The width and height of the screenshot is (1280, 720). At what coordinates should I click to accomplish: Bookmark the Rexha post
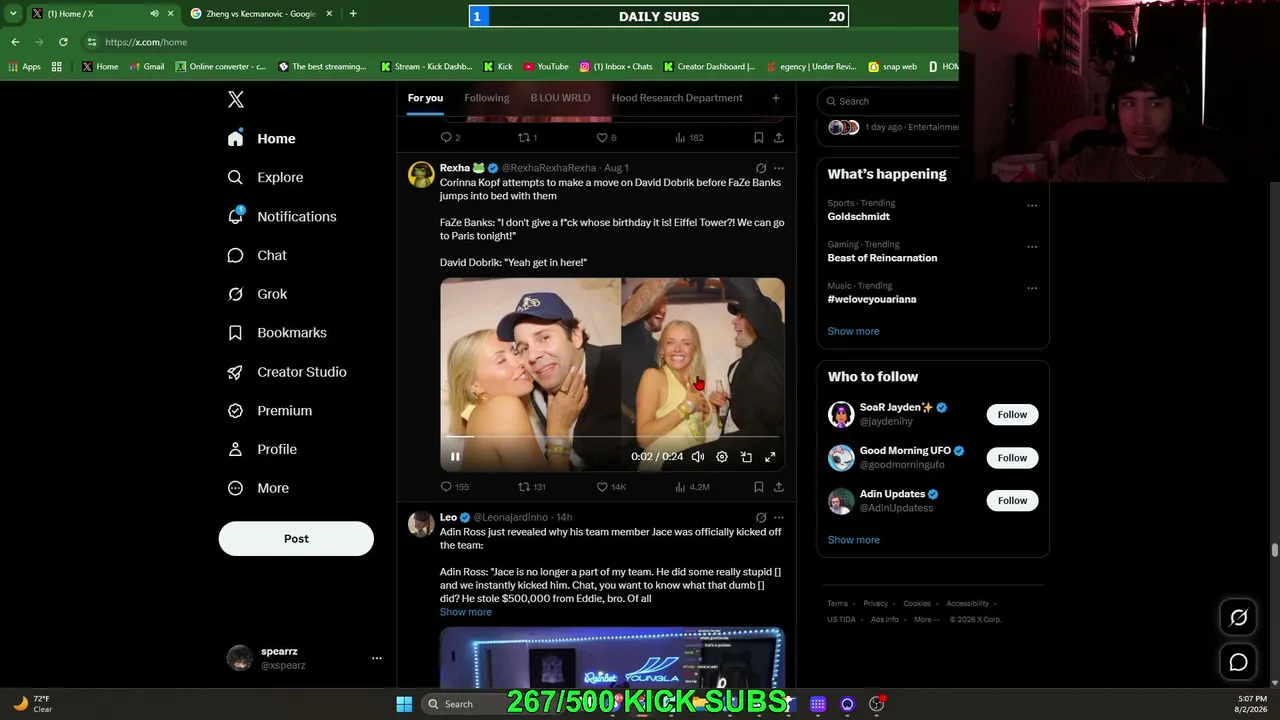(x=758, y=487)
